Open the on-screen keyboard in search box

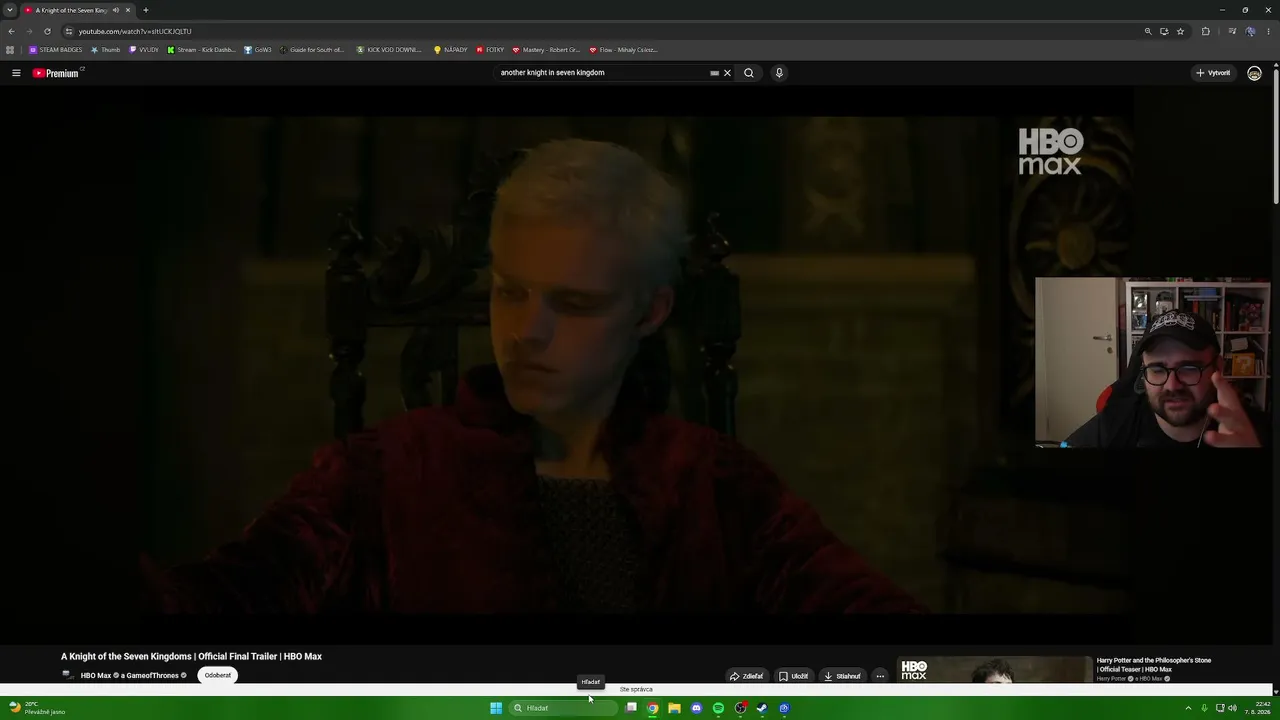coord(714,73)
